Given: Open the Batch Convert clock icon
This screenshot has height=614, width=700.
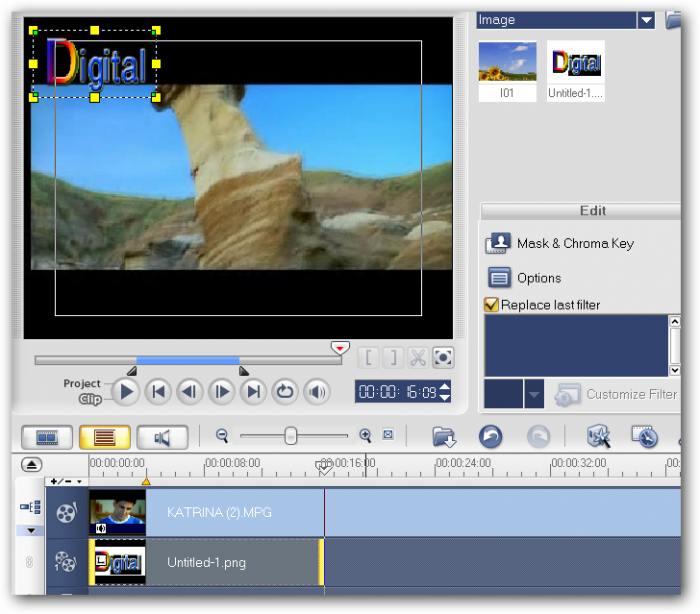Looking at the screenshot, I should pyautogui.click(x=645, y=436).
